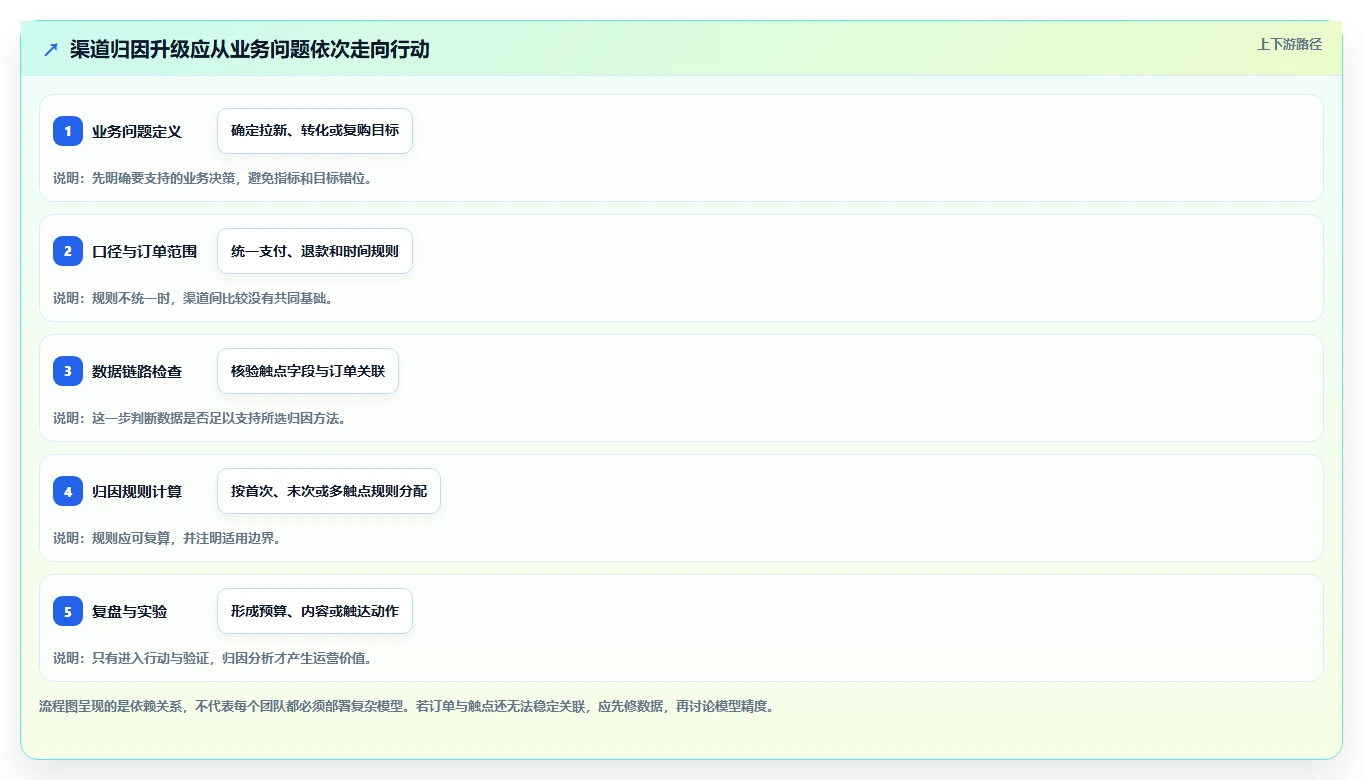The width and height of the screenshot is (1363, 780).
Task: Click the 数据链路检查 step title
Action: [137, 371]
